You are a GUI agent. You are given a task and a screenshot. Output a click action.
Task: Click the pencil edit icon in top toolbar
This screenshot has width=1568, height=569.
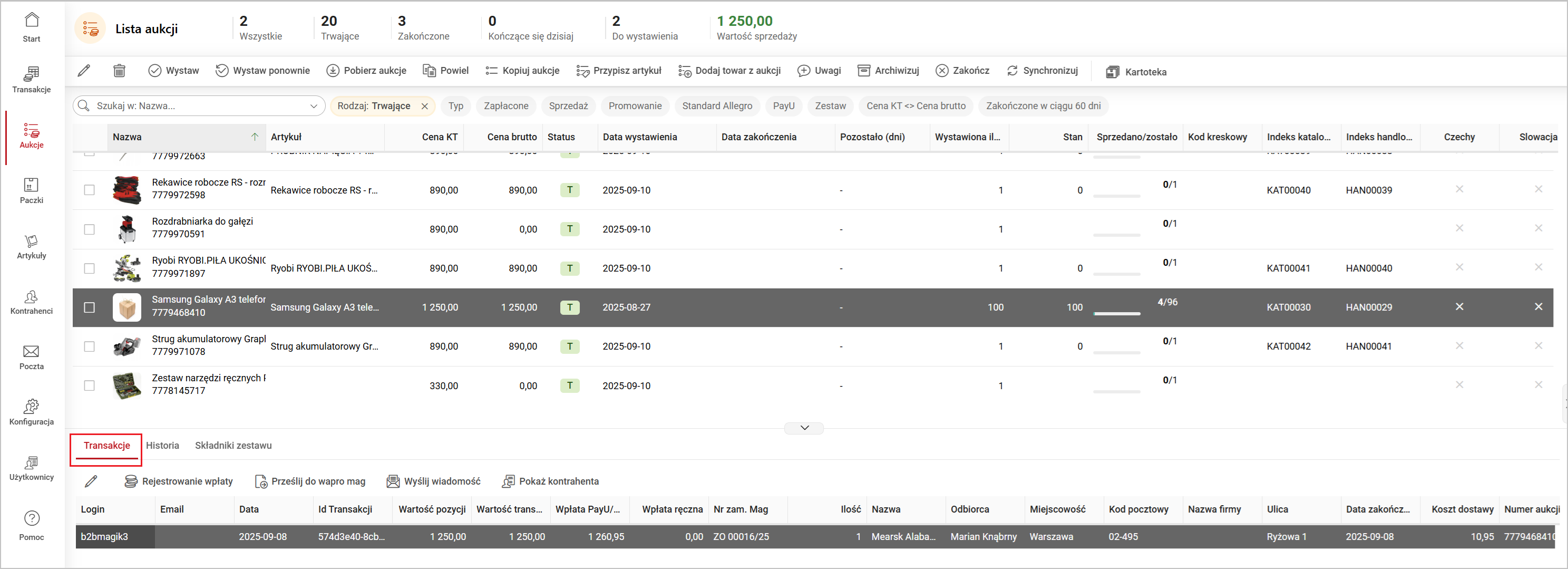click(84, 71)
